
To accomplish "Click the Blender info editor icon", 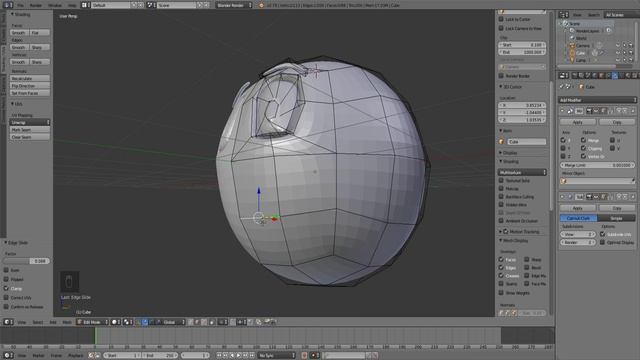I will (8, 5).
